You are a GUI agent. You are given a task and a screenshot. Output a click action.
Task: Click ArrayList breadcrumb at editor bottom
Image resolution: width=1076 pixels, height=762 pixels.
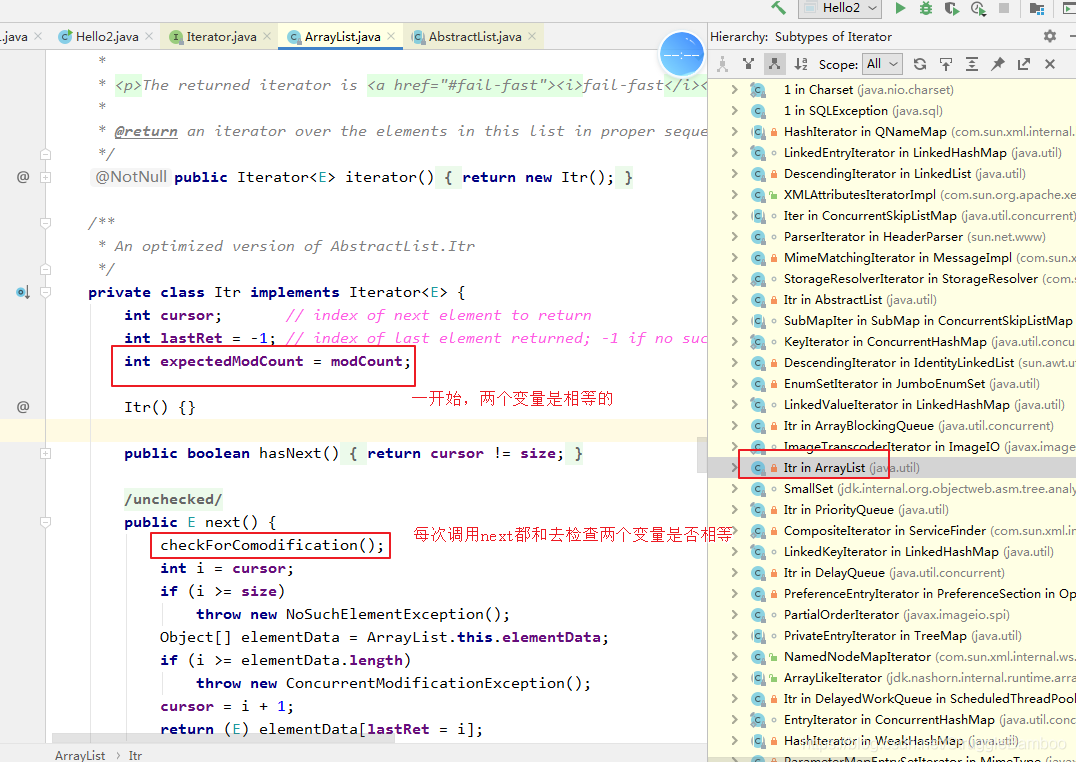point(80,755)
